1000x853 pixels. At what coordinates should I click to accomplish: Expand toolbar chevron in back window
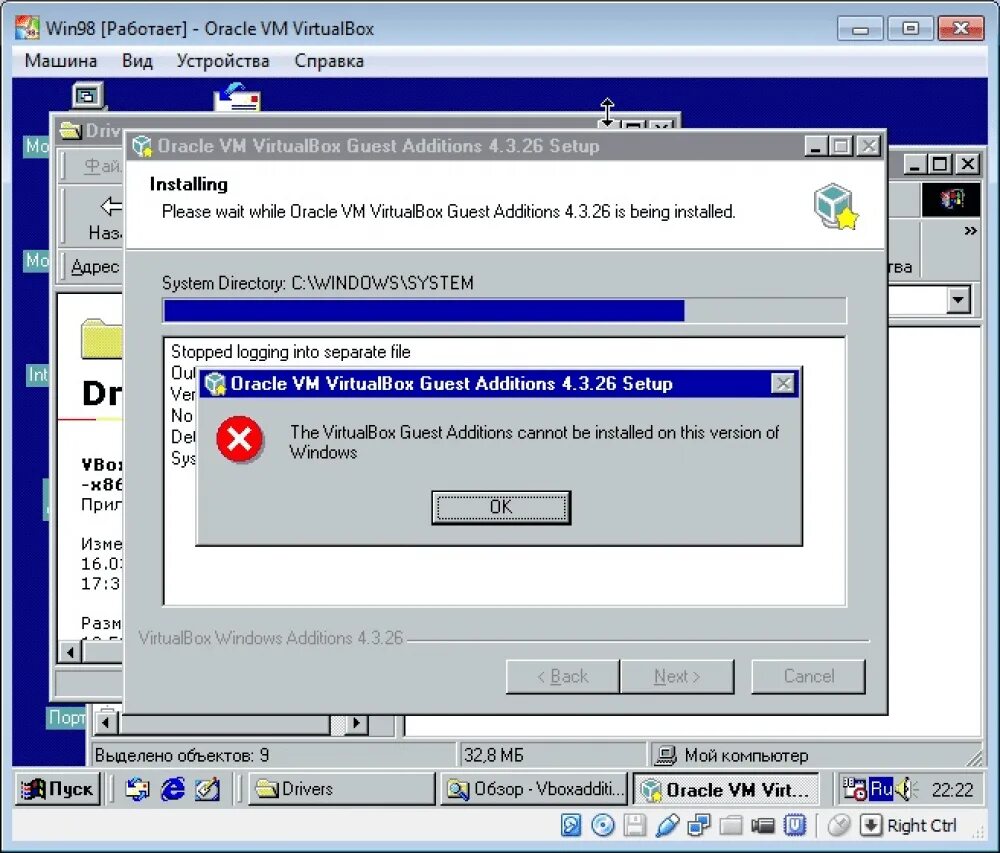point(970,231)
